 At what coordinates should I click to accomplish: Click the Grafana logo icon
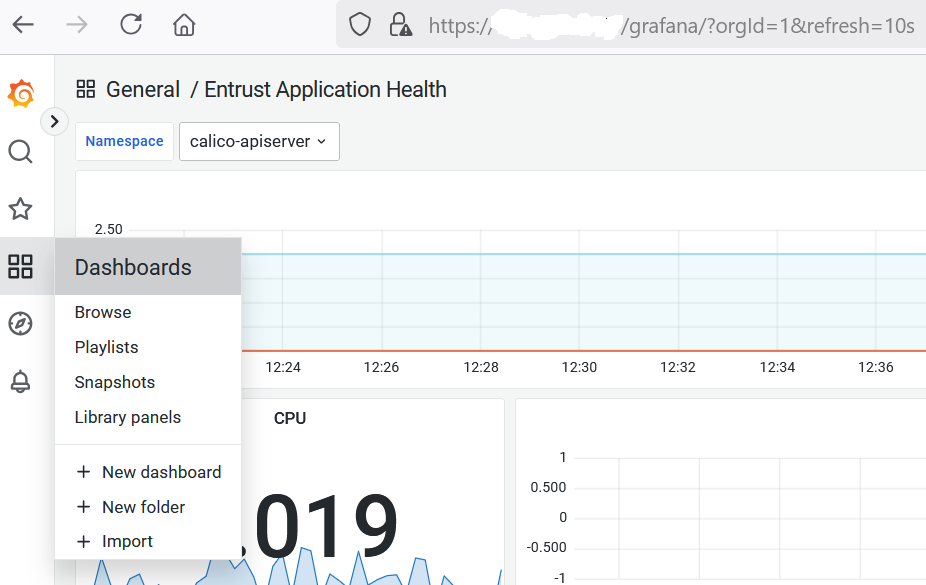21,93
